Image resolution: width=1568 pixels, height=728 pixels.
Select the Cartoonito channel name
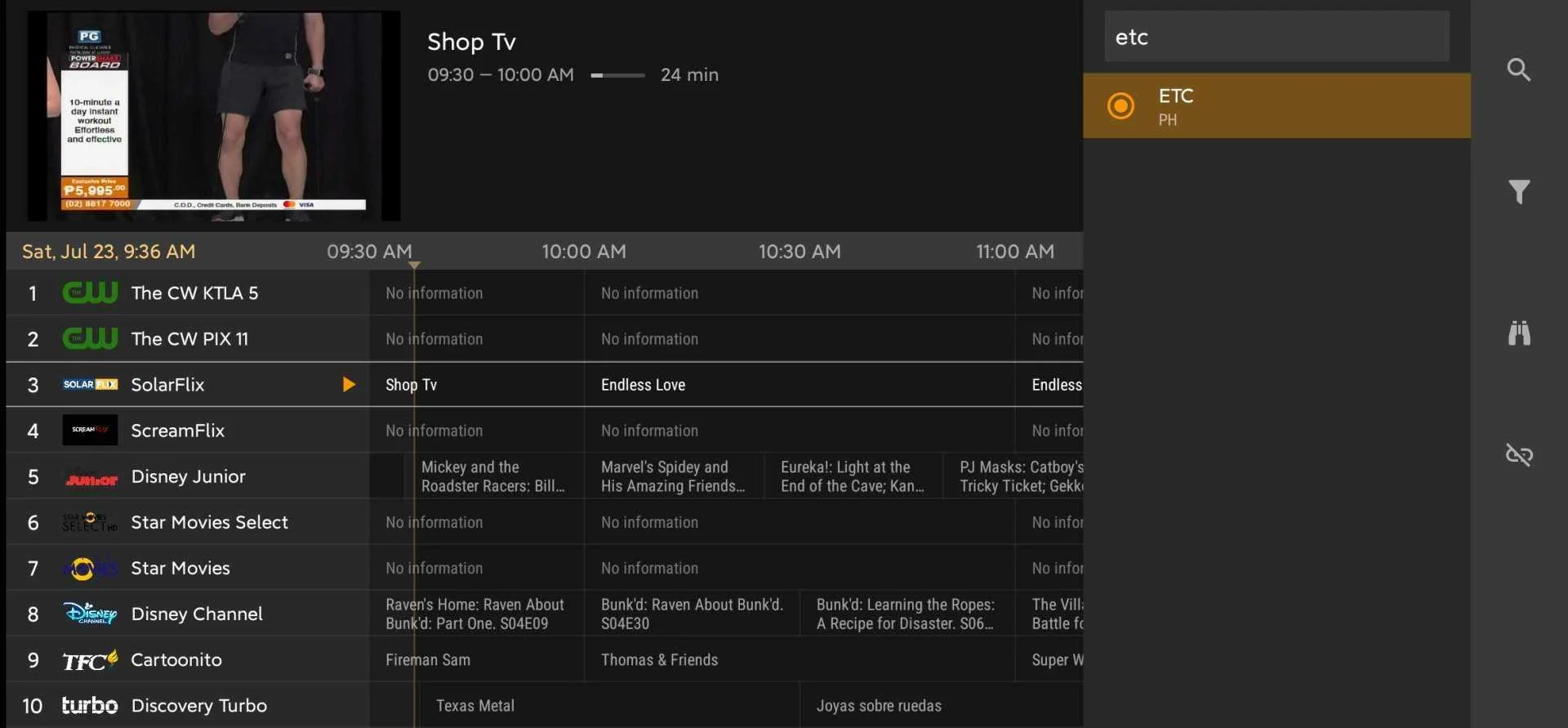point(176,659)
